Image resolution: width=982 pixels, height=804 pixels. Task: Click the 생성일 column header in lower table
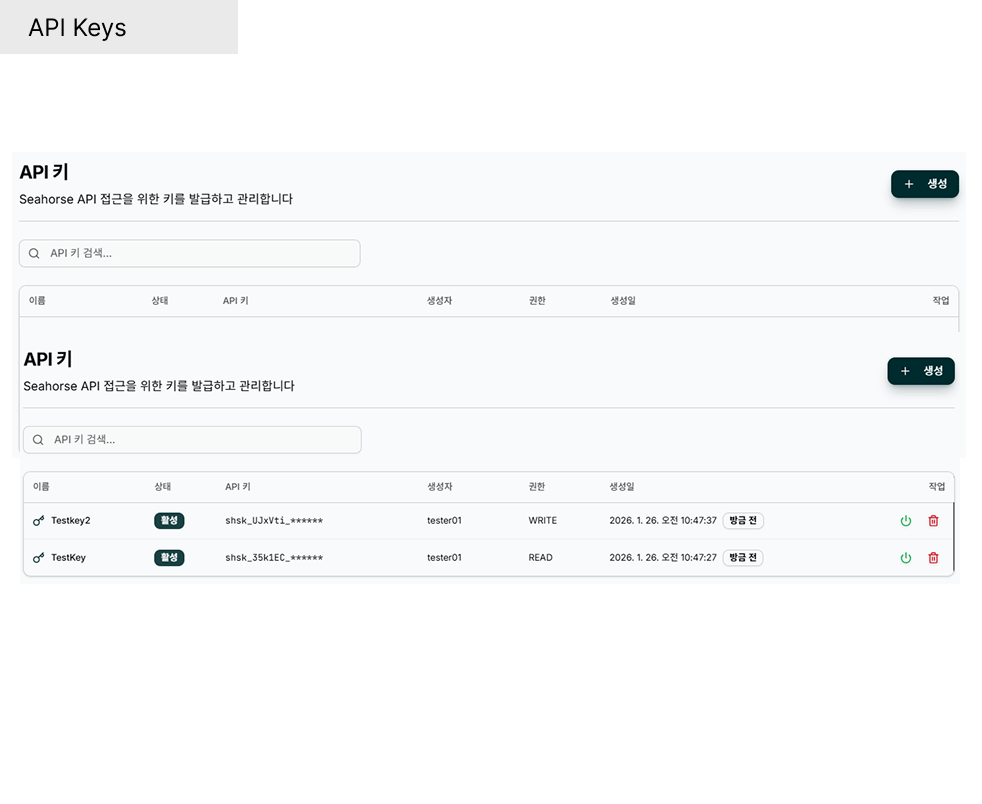[x=622, y=487]
